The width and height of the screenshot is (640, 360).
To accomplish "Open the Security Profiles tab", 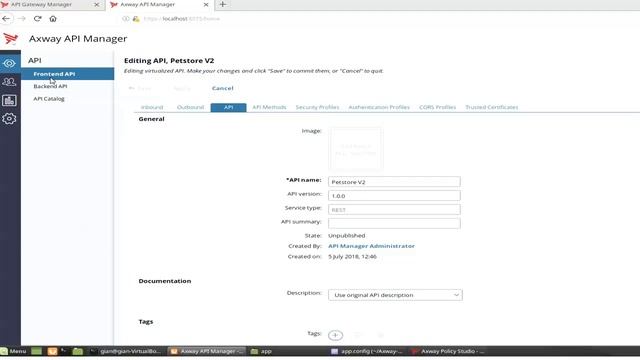I will 317,107.
